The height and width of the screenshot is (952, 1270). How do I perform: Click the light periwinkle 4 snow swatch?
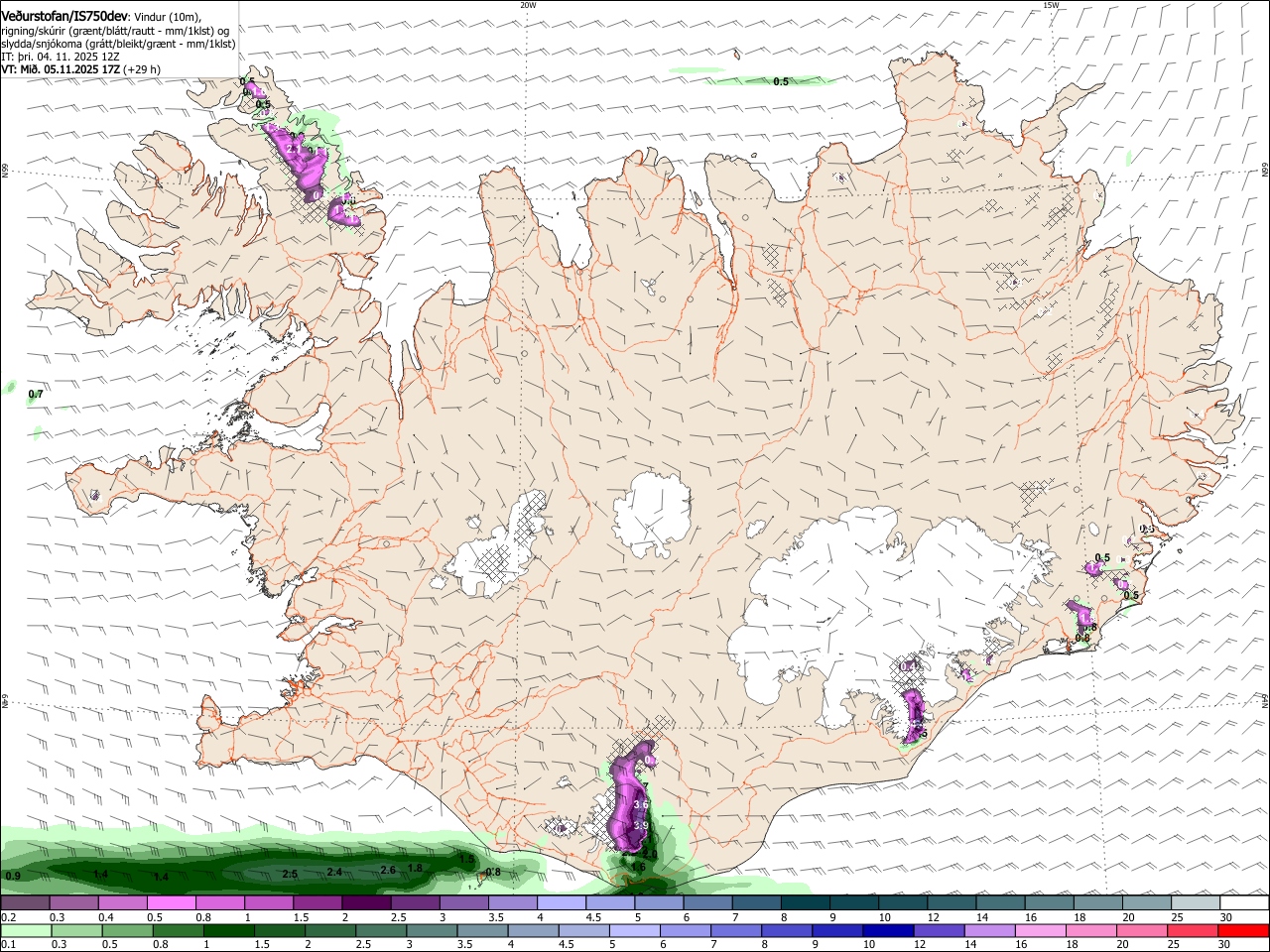[x=561, y=903]
